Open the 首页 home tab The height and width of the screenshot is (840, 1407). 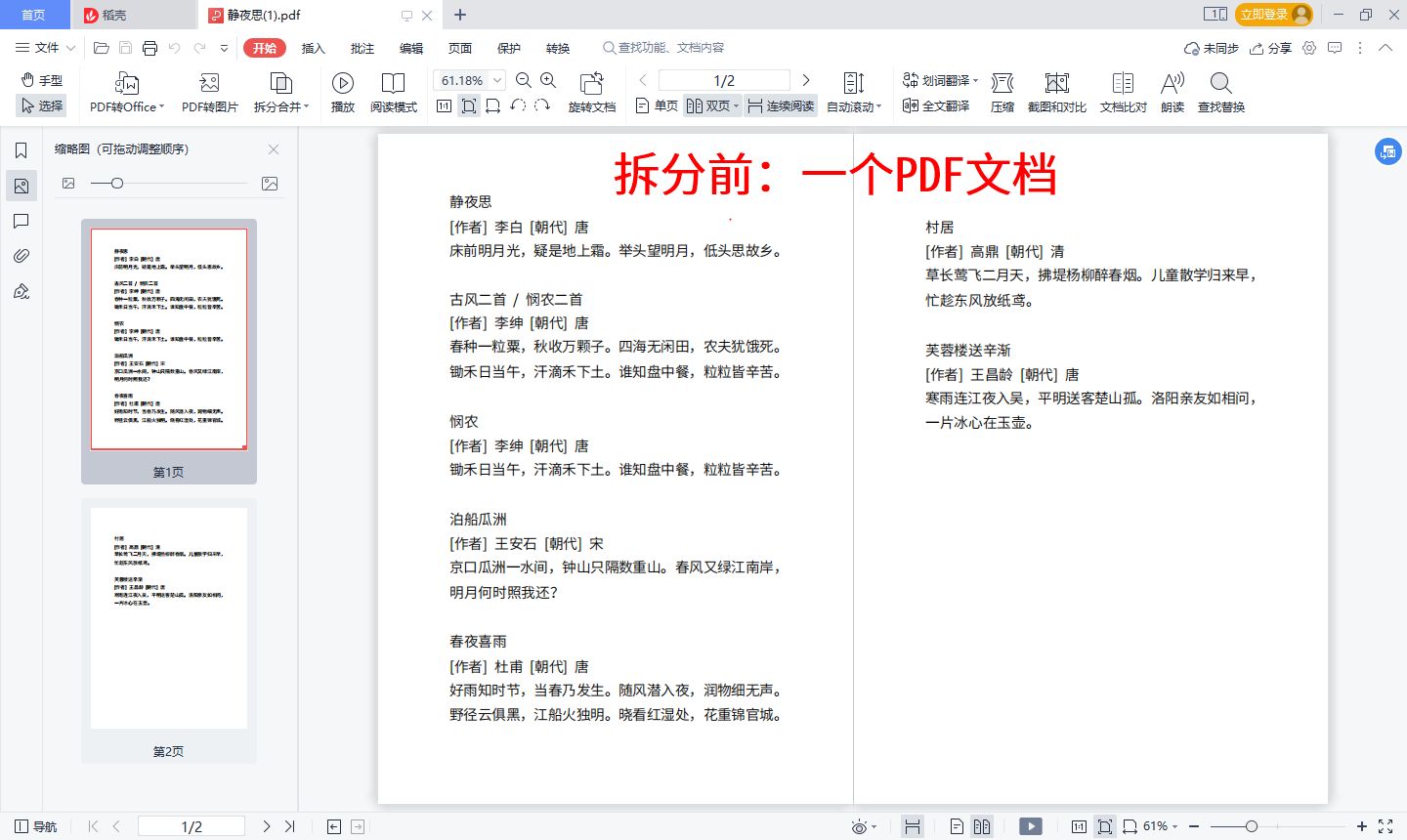coord(34,15)
